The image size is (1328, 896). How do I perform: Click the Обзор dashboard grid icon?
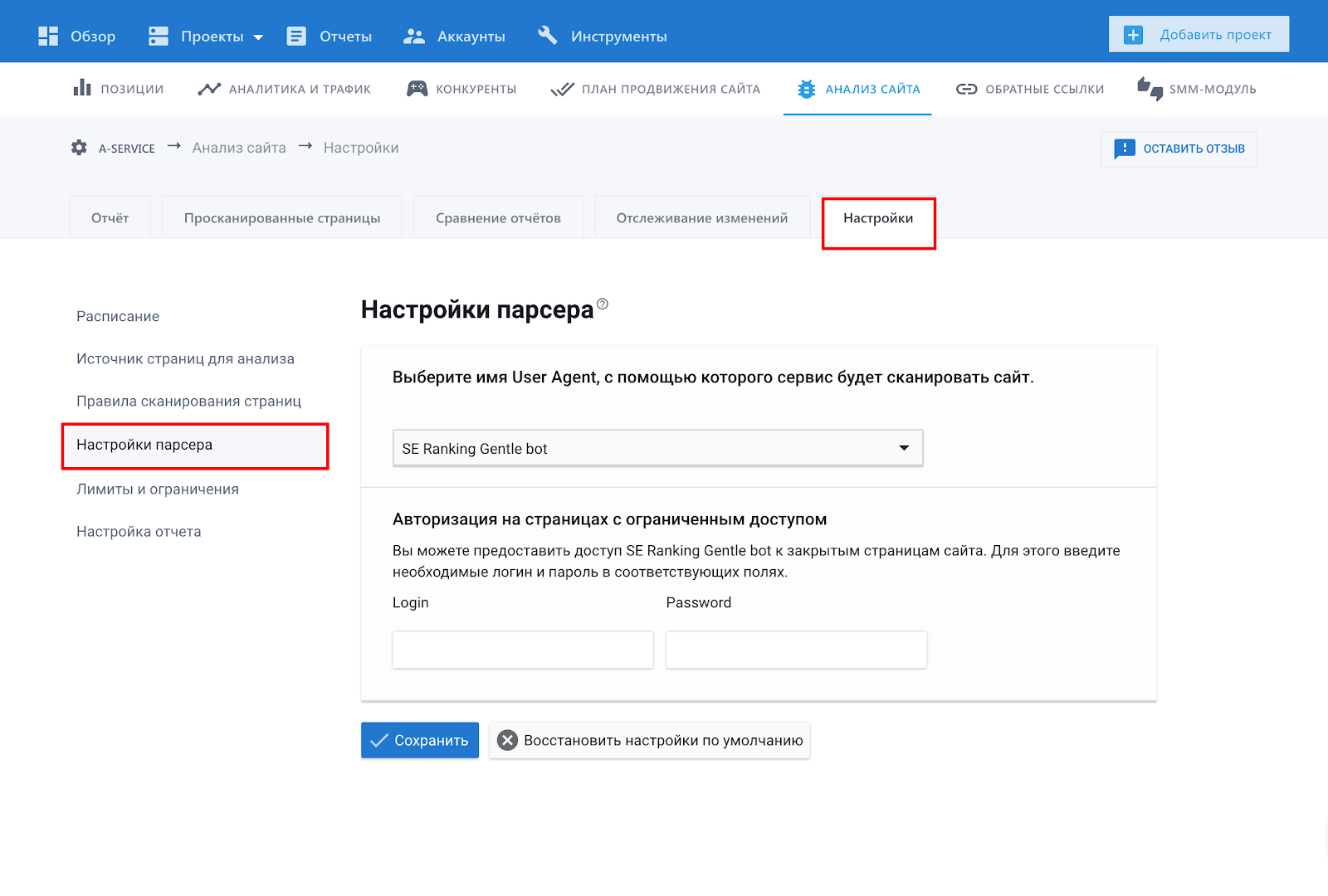[48, 36]
